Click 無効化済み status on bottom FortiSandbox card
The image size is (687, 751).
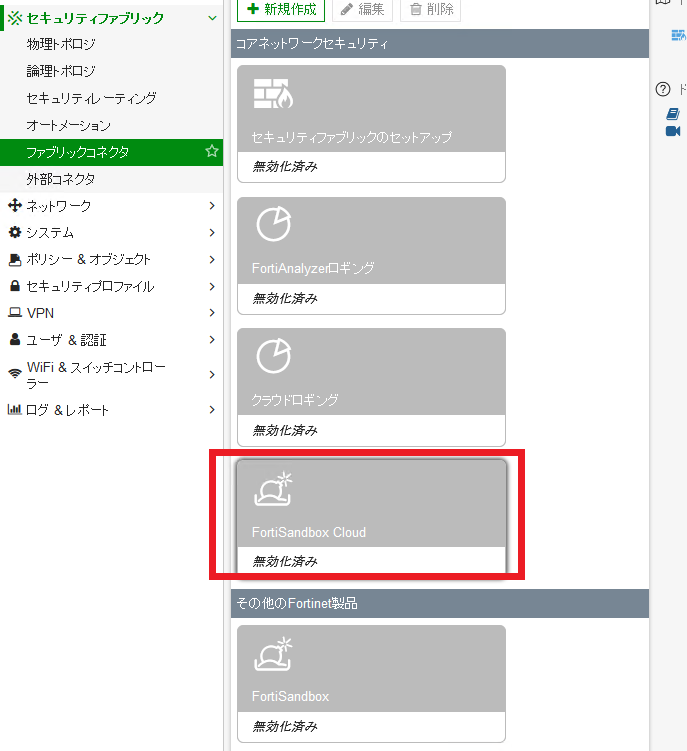click(x=285, y=727)
